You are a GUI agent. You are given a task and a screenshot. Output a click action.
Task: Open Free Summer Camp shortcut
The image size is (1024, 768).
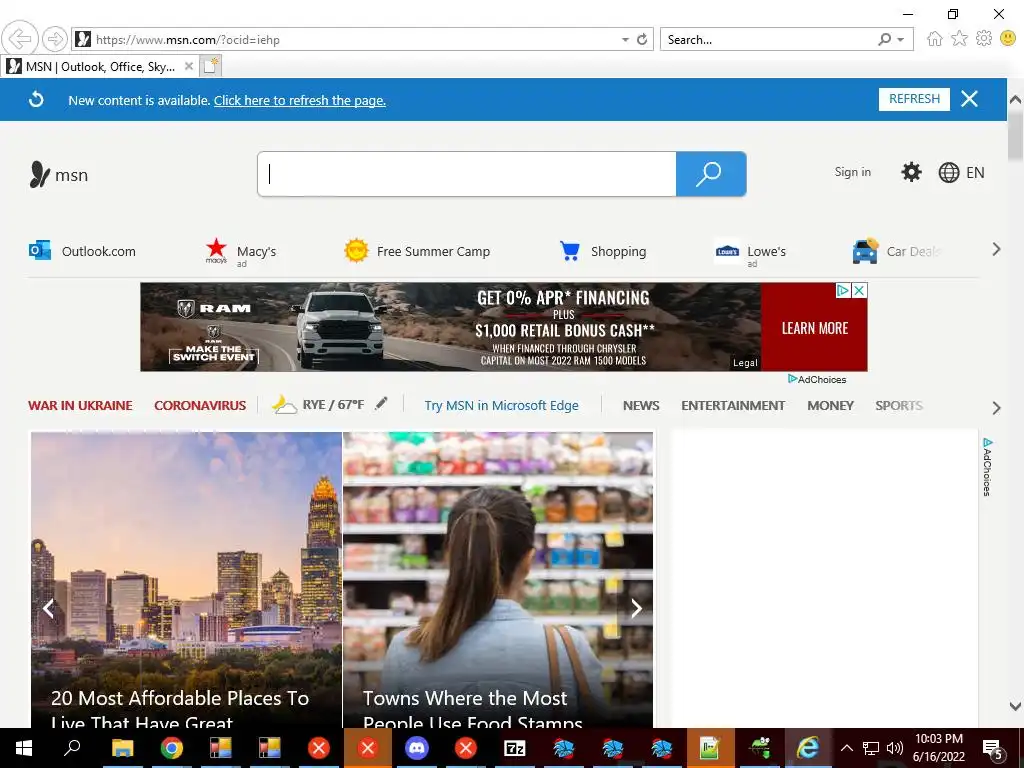[x=417, y=251]
